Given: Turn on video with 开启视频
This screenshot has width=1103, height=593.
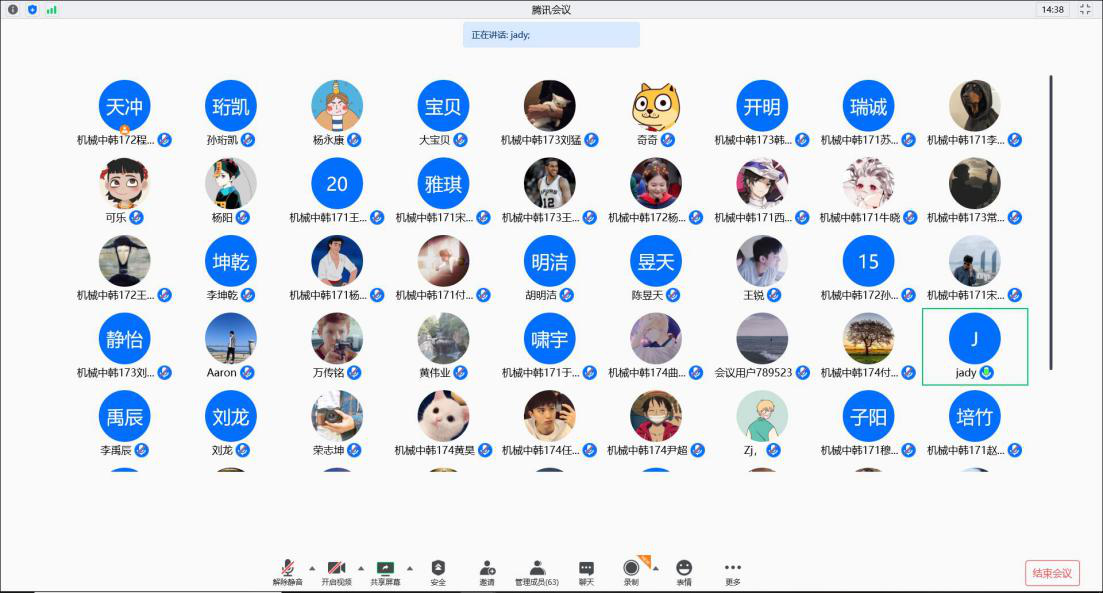Looking at the screenshot, I should tap(336, 570).
